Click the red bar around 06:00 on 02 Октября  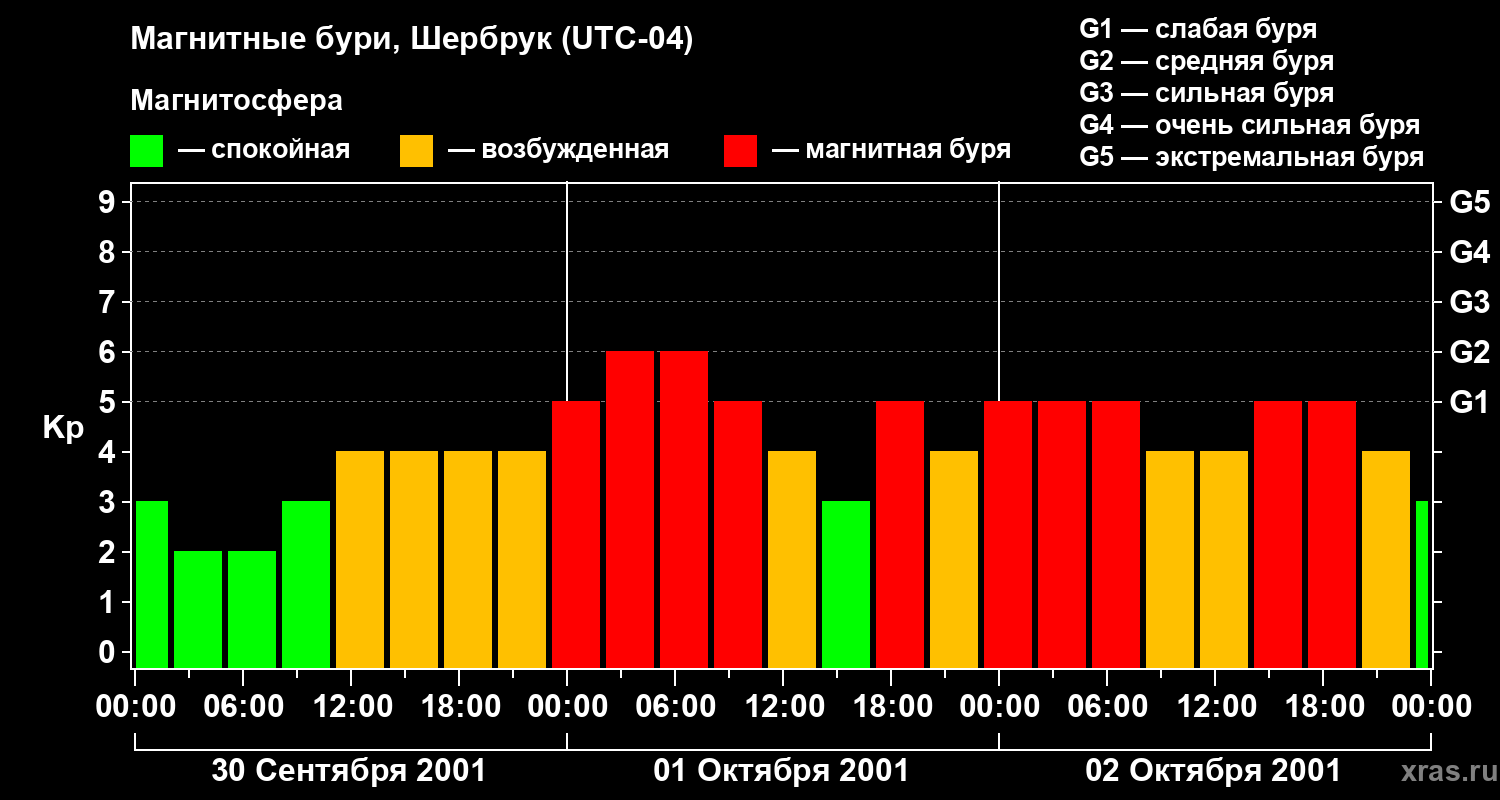[1116, 535]
